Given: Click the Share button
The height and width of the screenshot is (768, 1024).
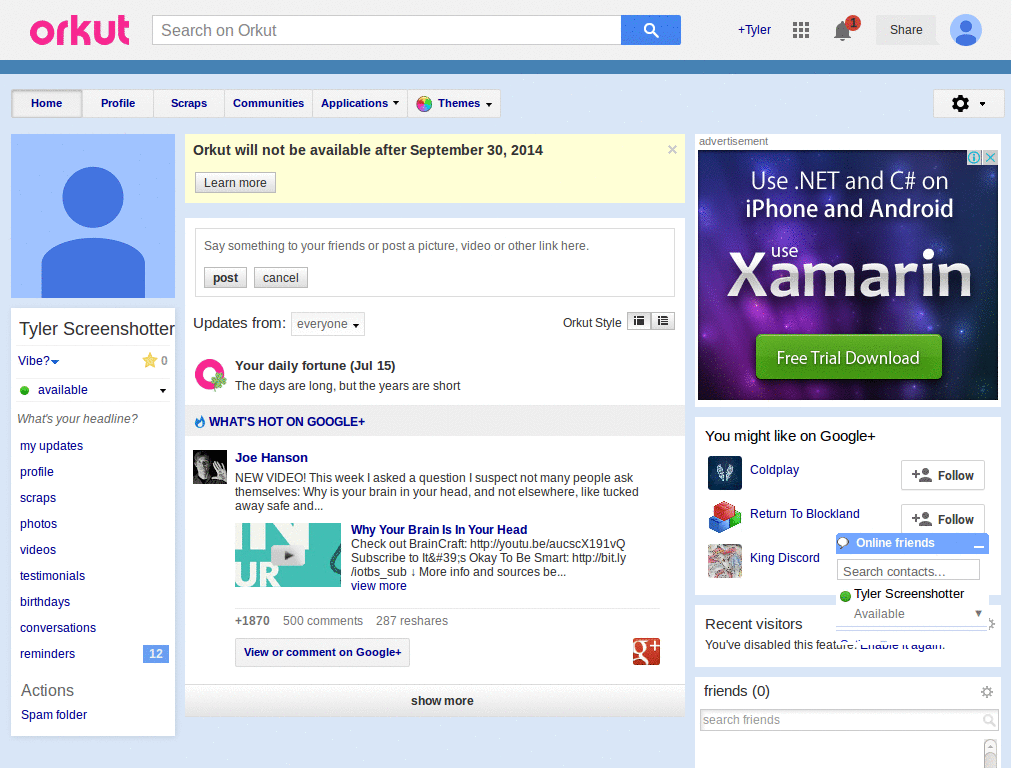Looking at the screenshot, I should (x=906, y=30).
